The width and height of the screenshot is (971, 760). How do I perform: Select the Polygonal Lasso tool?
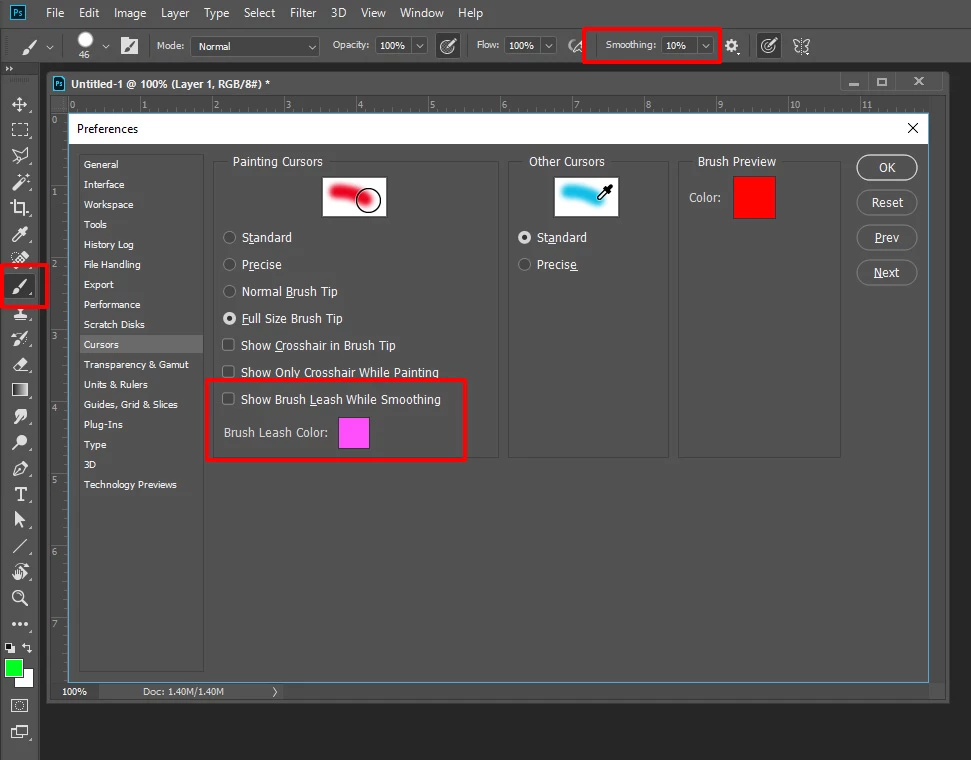point(20,155)
